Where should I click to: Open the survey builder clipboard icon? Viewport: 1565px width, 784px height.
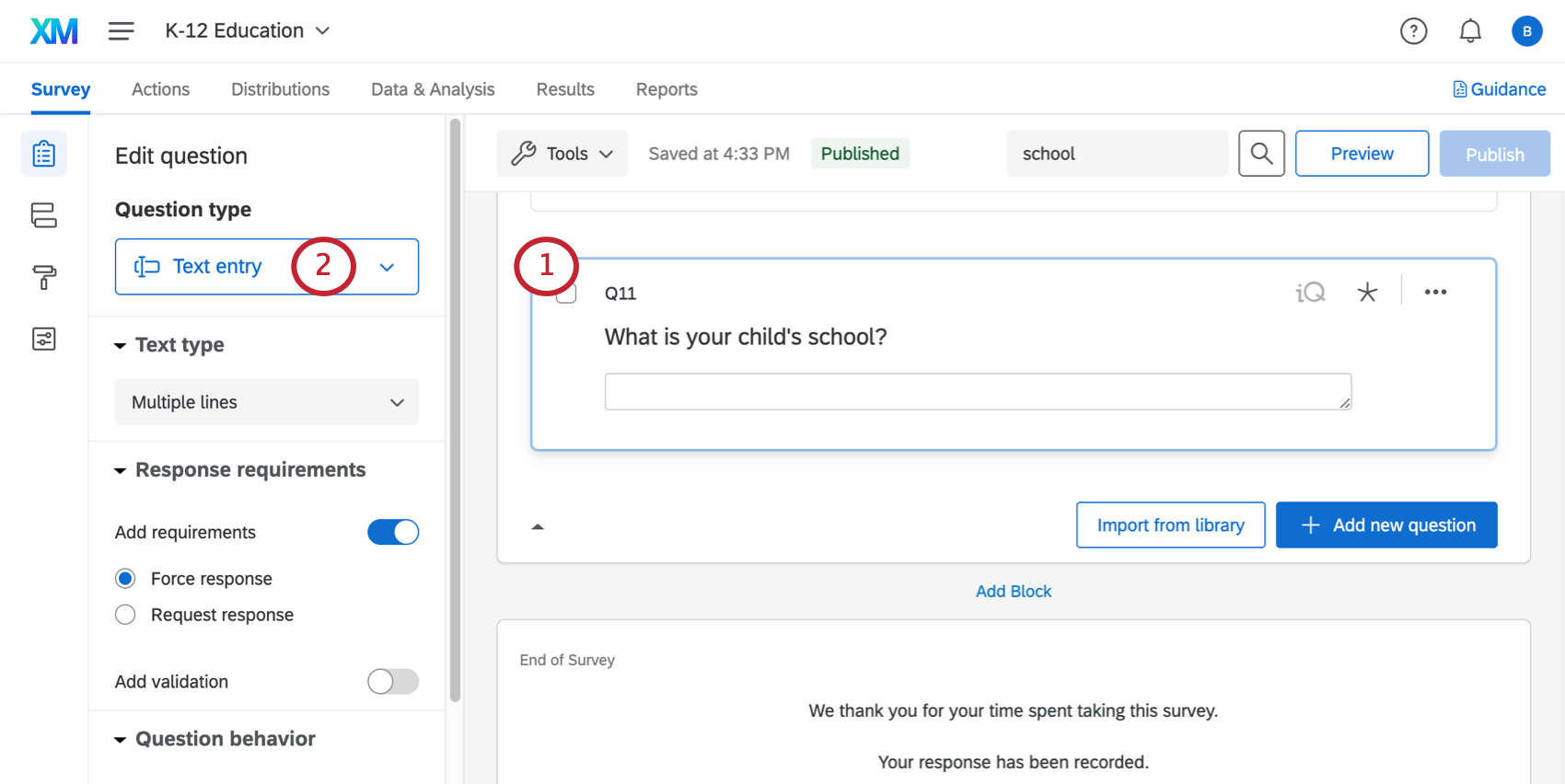click(x=43, y=154)
